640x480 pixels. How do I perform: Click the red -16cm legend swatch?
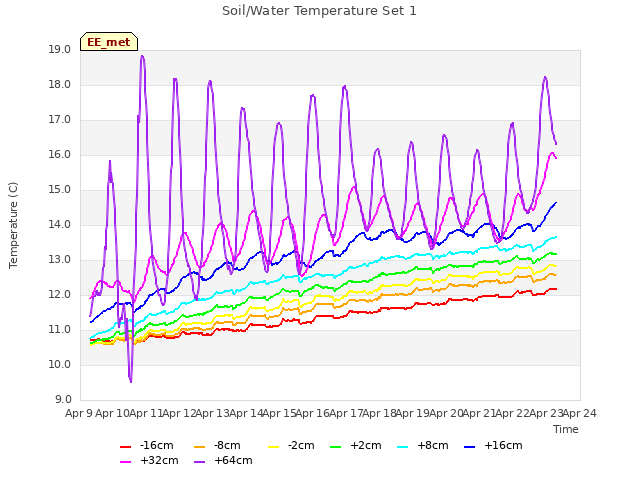click(x=126, y=447)
